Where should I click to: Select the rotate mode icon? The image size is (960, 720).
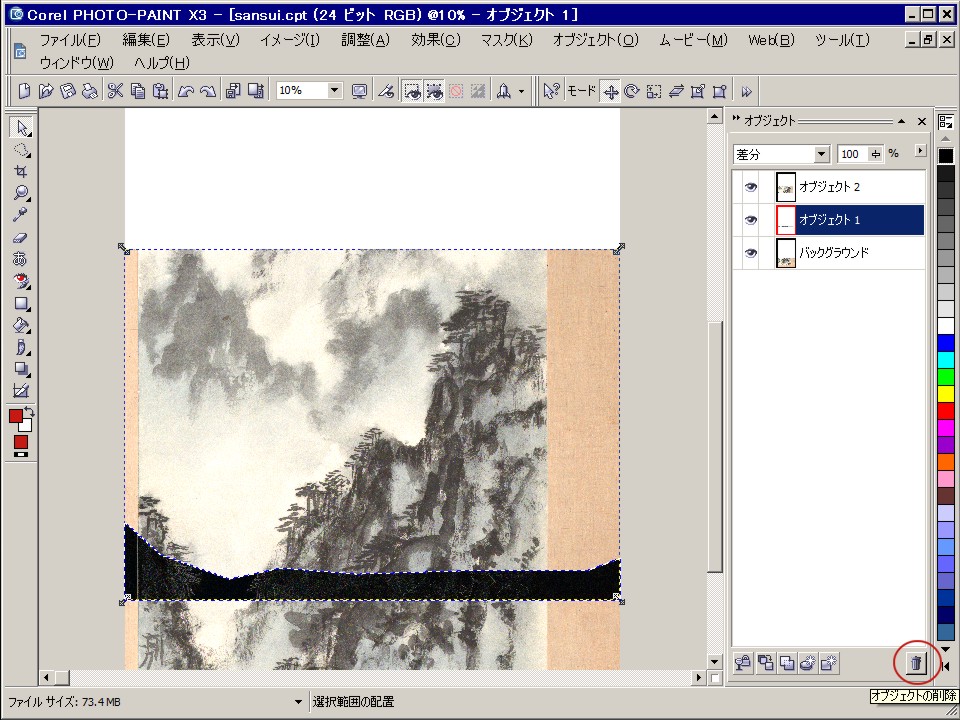pyautogui.click(x=632, y=91)
